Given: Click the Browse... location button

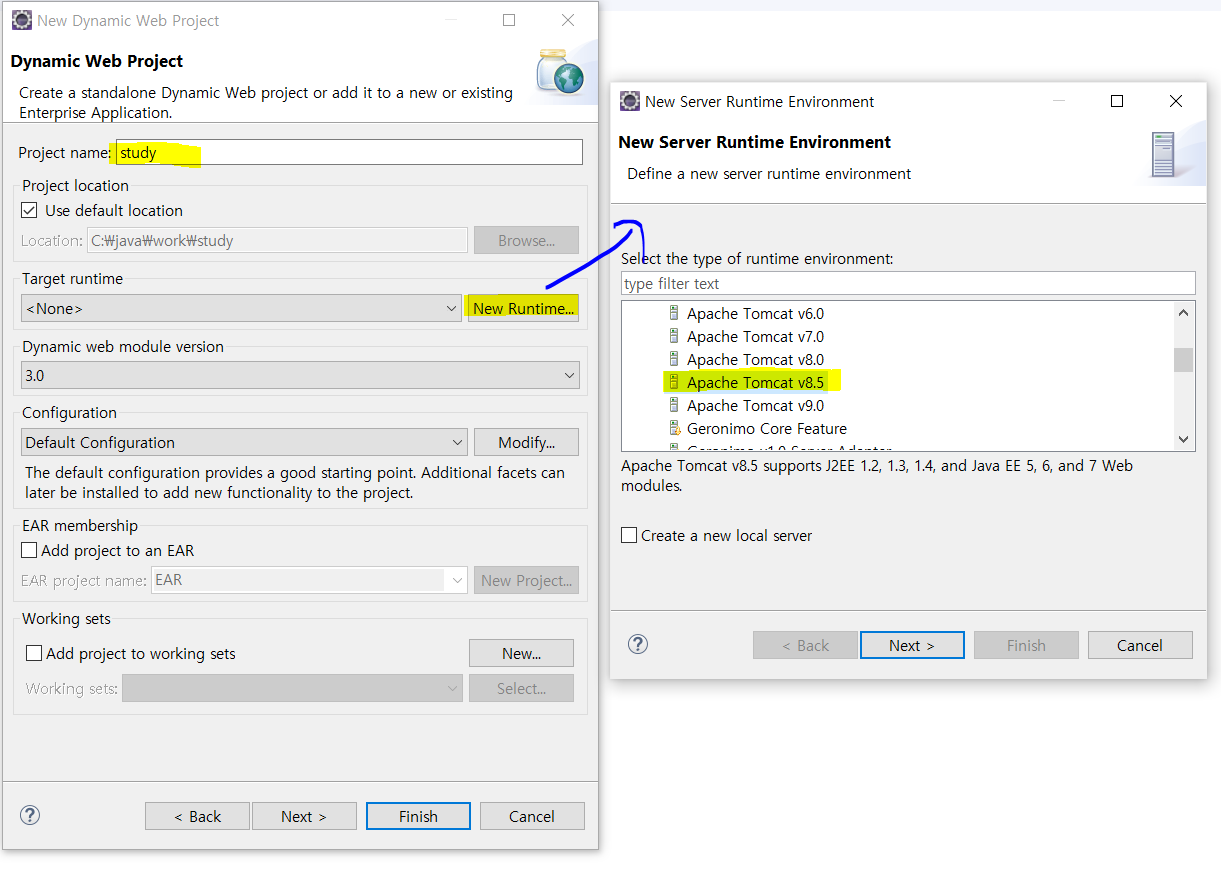Looking at the screenshot, I should point(526,240).
